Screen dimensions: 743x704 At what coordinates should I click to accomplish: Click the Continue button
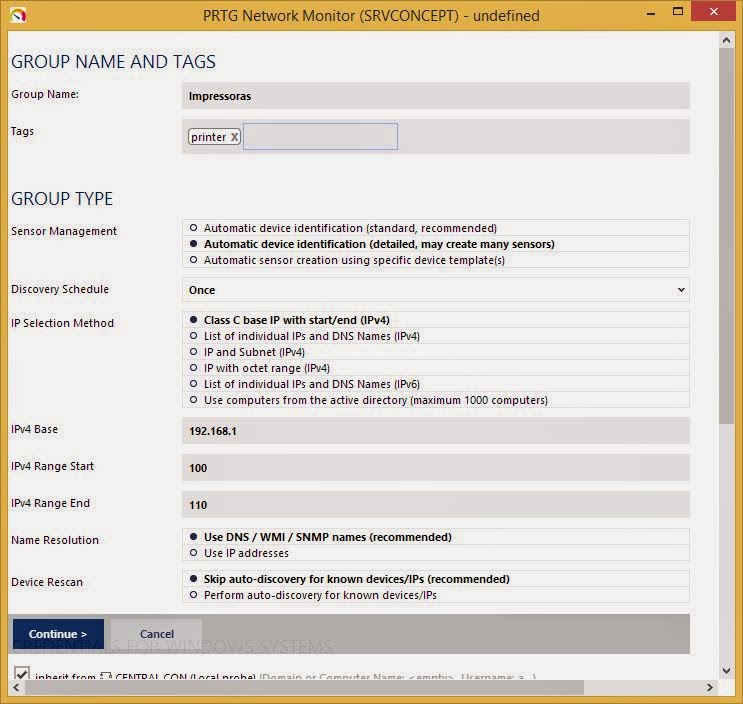(58, 634)
